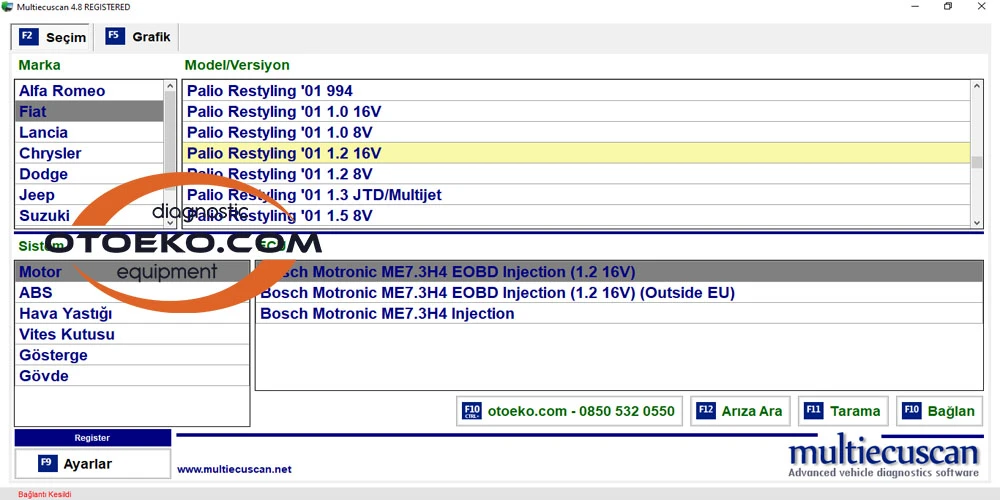1000x500 pixels.
Task: Close the Multiecuscan window
Action: click(x=982, y=6)
